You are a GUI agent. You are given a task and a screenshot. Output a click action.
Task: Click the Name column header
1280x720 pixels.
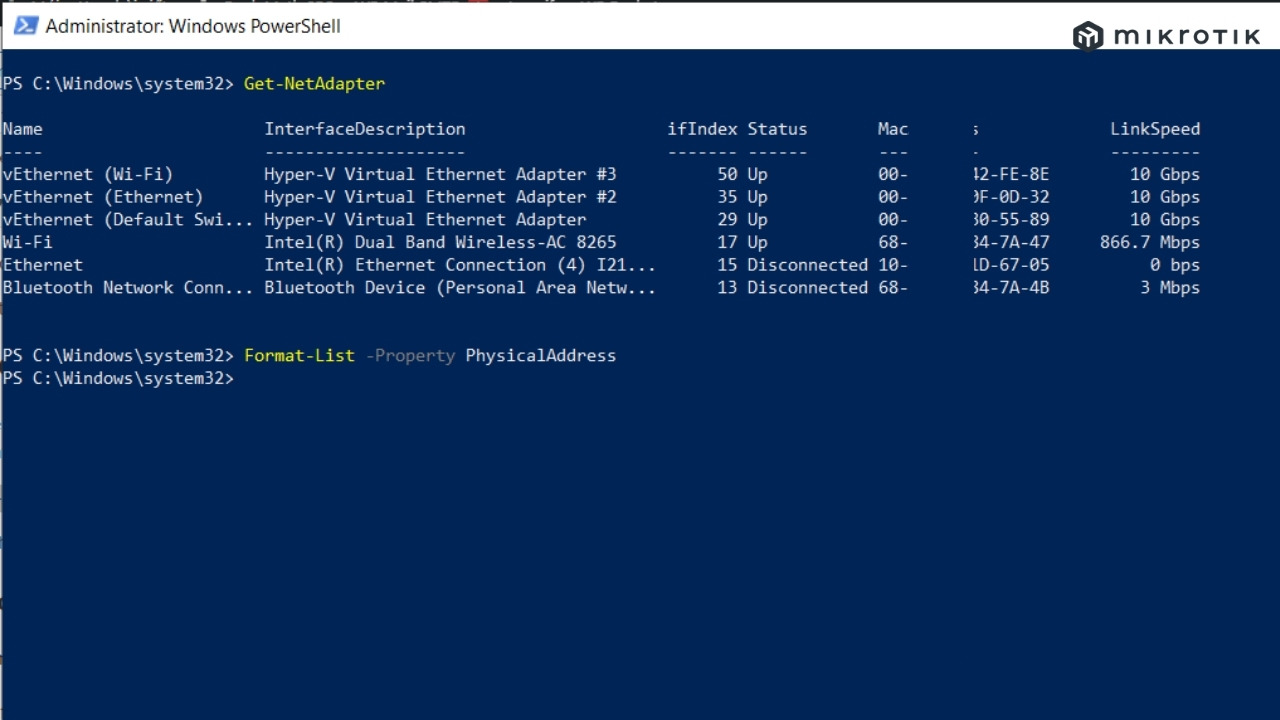pyautogui.click(x=23, y=129)
